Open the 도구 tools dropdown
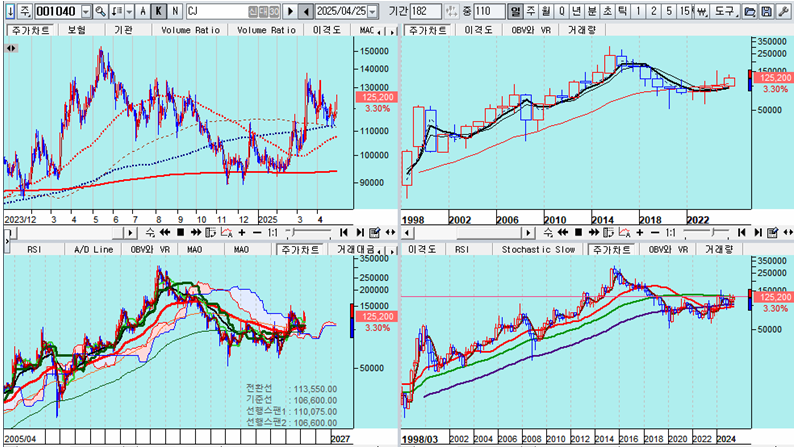Screen dimensions: 796x448 [725, 11]
